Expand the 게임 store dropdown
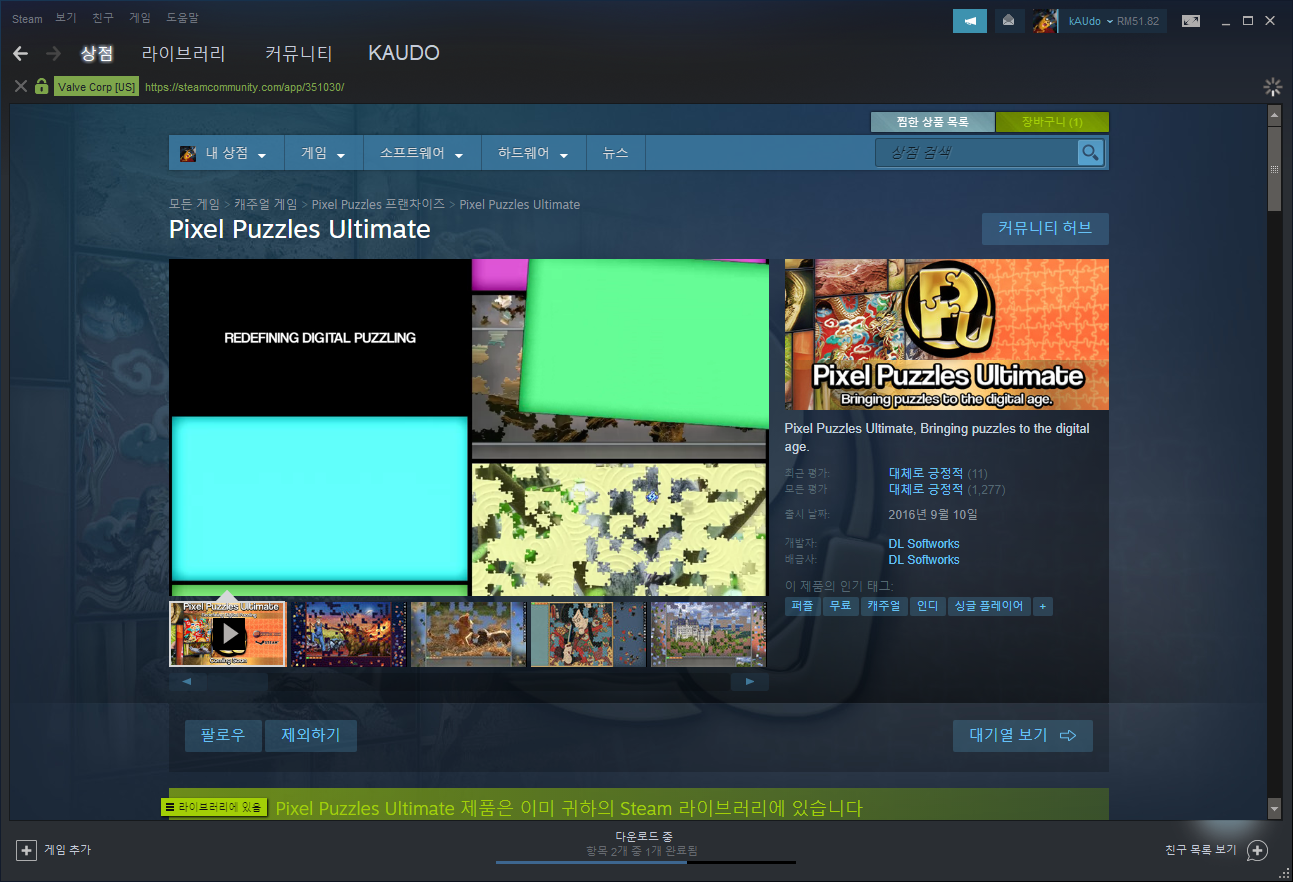The width and height of the screenshot is (1293, 882). click(323, 154)
